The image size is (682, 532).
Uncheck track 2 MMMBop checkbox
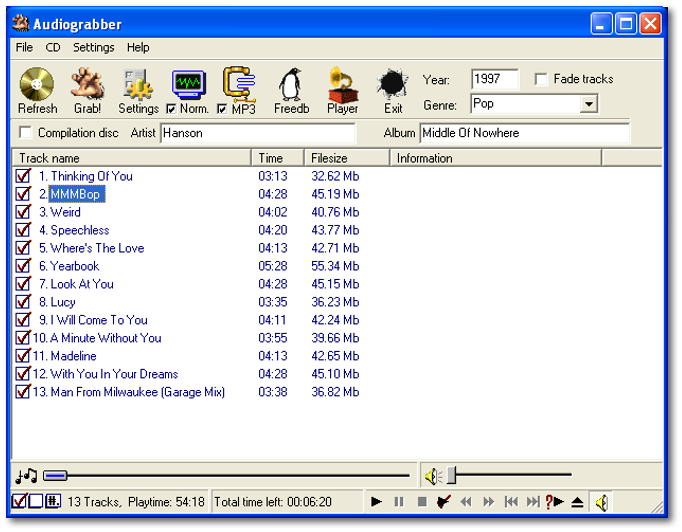pos(23,194)
